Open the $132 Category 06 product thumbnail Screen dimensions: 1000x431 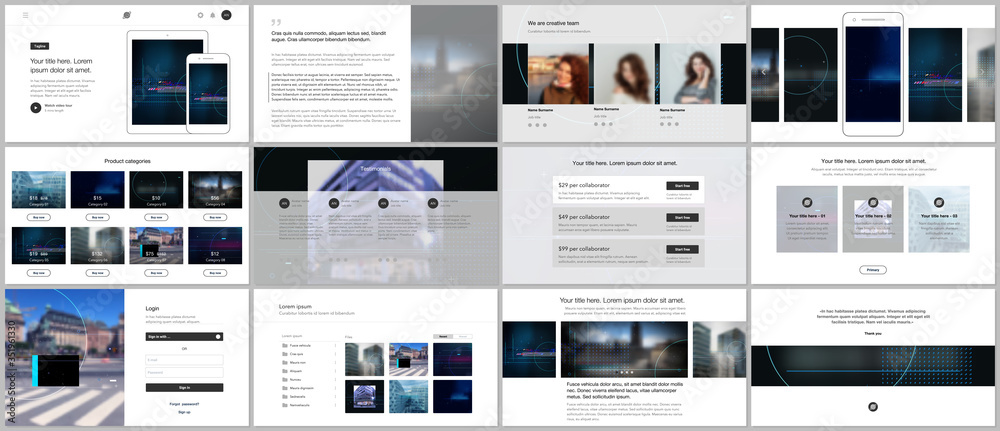coord(97,245)
